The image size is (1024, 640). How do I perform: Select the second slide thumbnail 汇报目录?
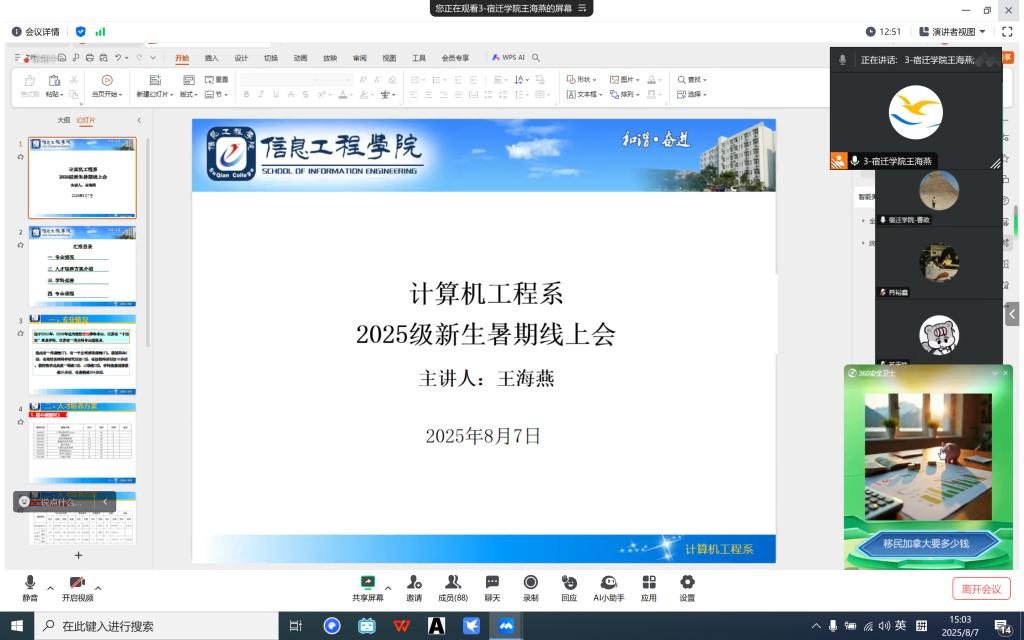point(82,267)
